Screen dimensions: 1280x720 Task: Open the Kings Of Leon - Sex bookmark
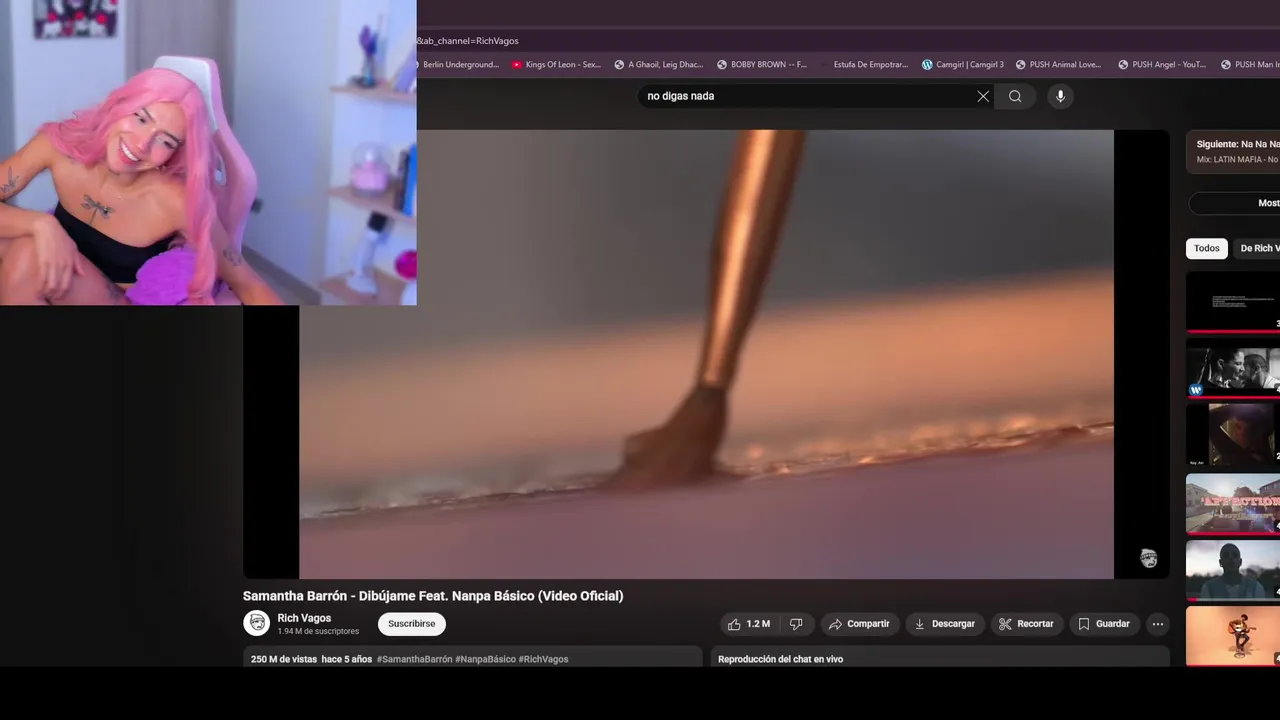coord(556,64)
